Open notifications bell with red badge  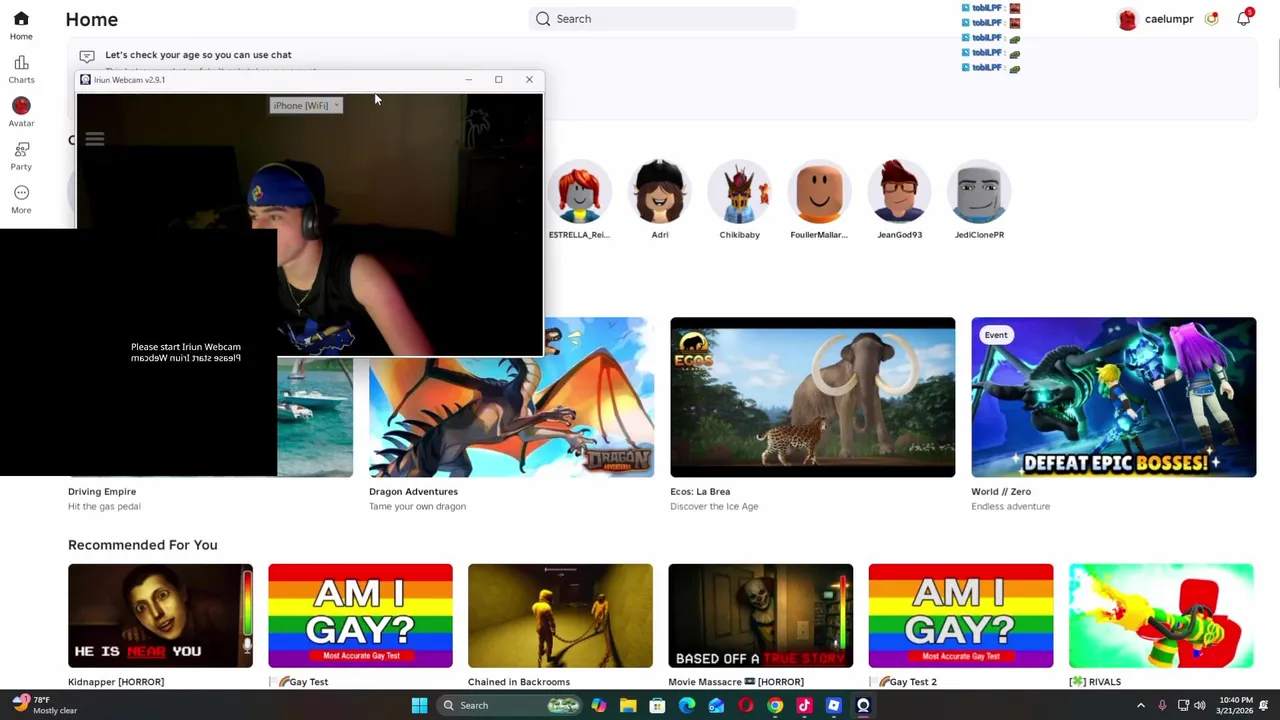pyautogui.click(x=1244, y=18)
